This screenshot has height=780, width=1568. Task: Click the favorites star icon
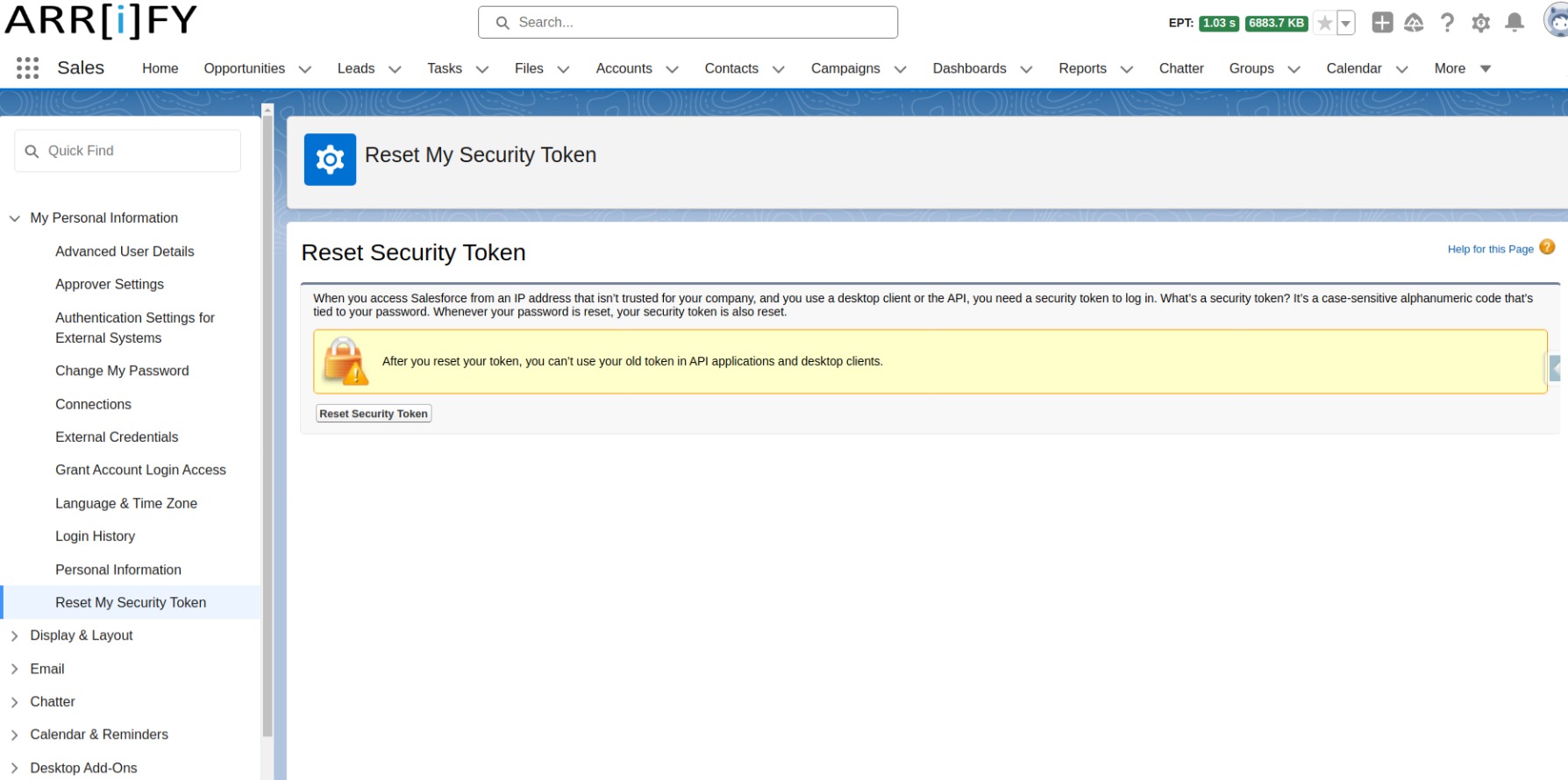coord(1324,23)
